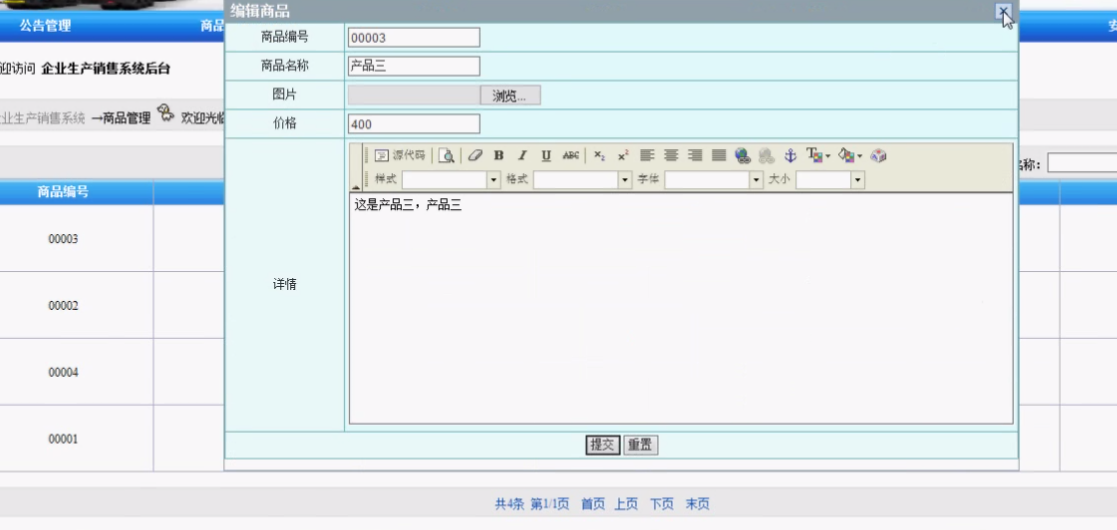Select table cell 00002
1117x530 pixels.
click(63, 306)
